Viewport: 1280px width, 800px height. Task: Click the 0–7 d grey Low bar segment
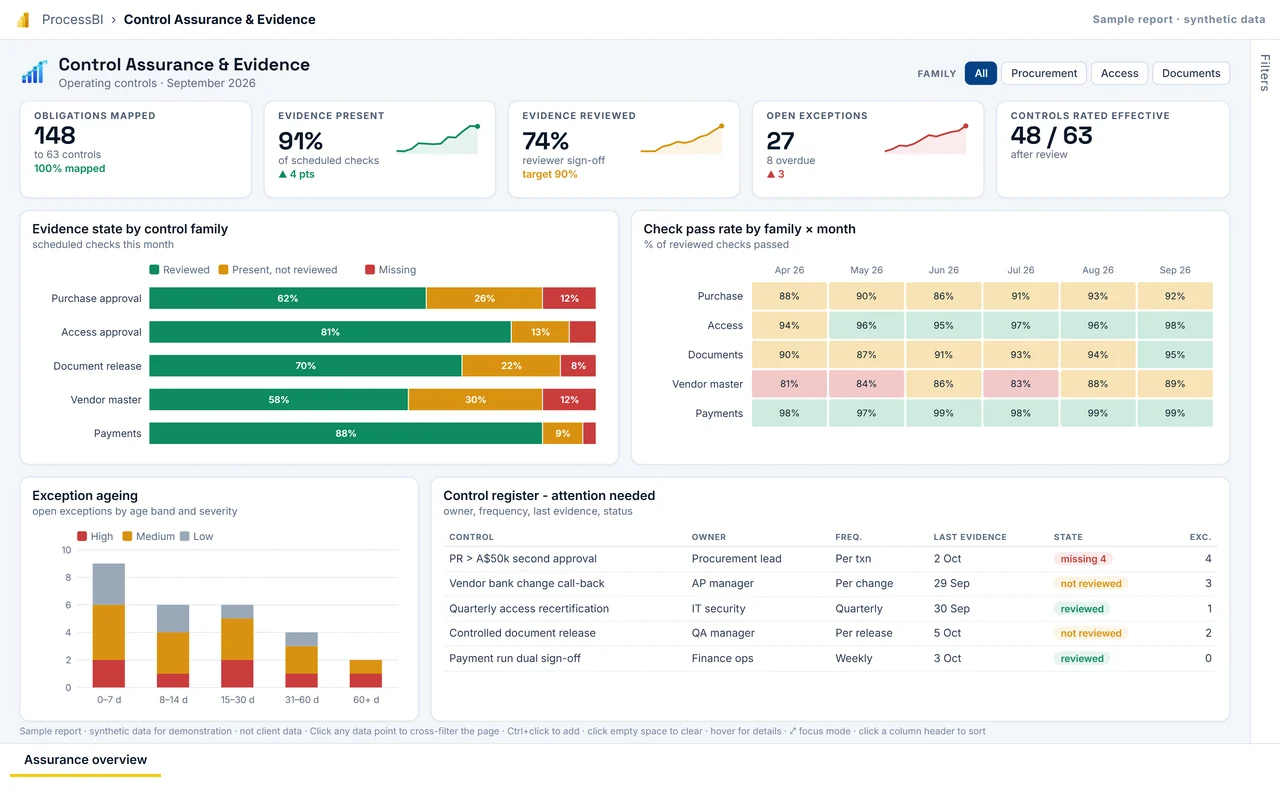(x=109, y=584)
